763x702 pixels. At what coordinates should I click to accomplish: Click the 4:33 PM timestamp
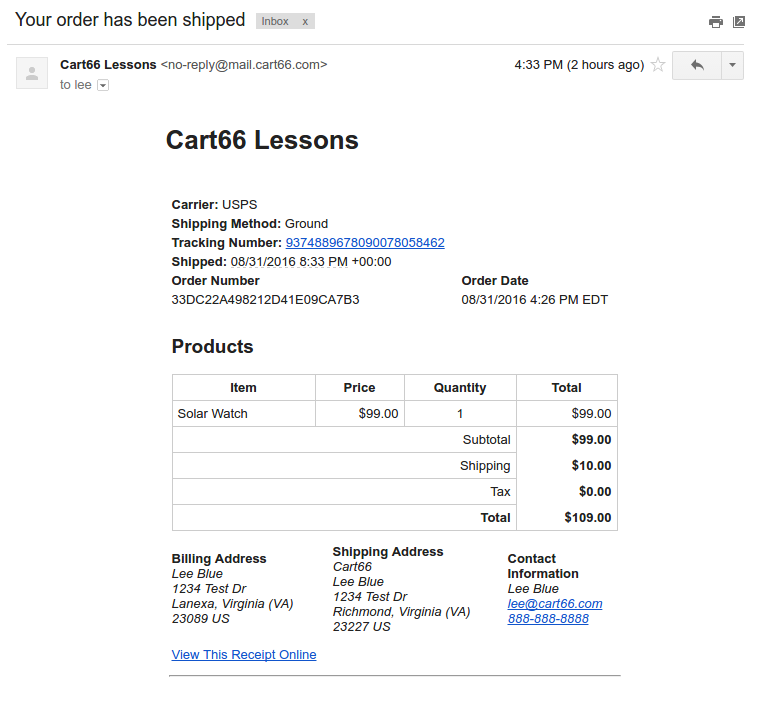579,65
